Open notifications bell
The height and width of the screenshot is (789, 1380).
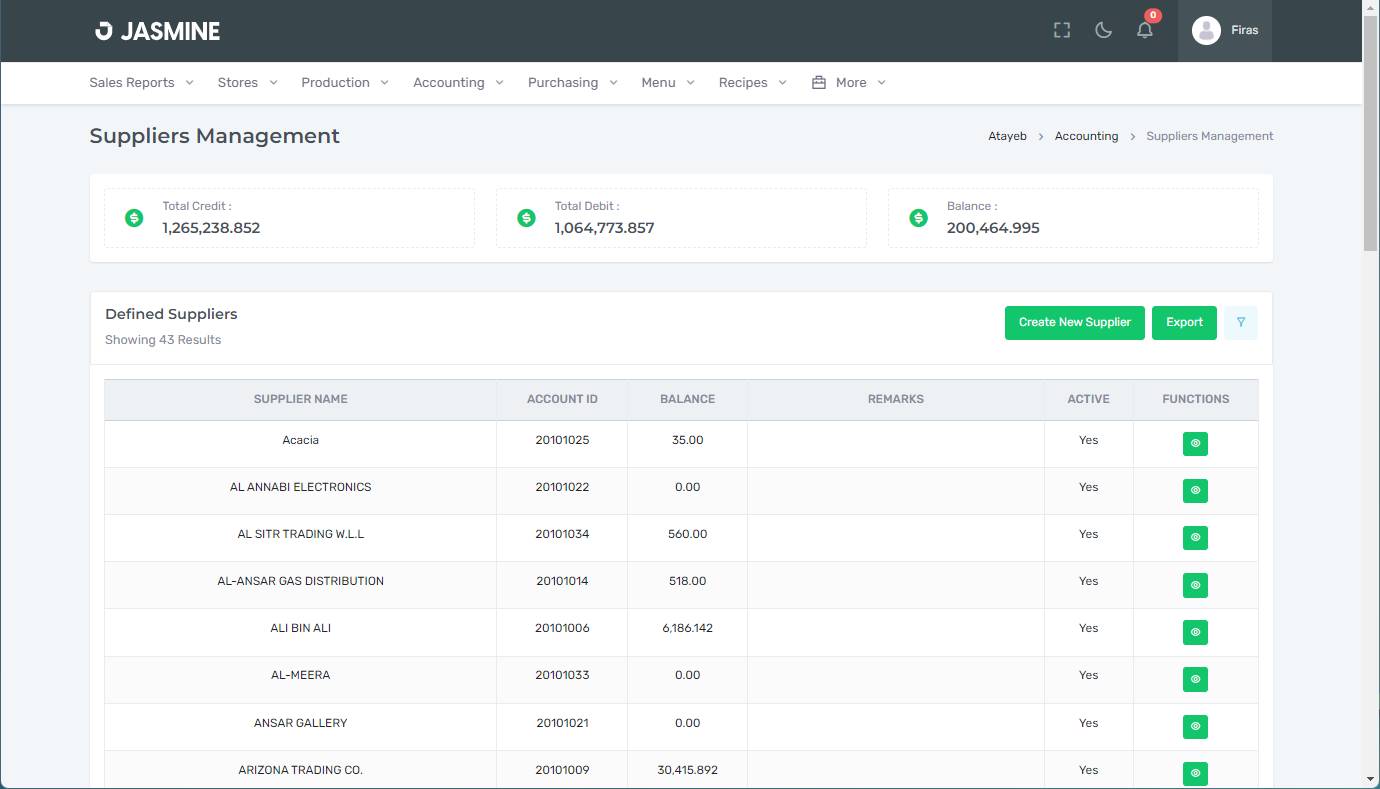(x=1145, y=31)
